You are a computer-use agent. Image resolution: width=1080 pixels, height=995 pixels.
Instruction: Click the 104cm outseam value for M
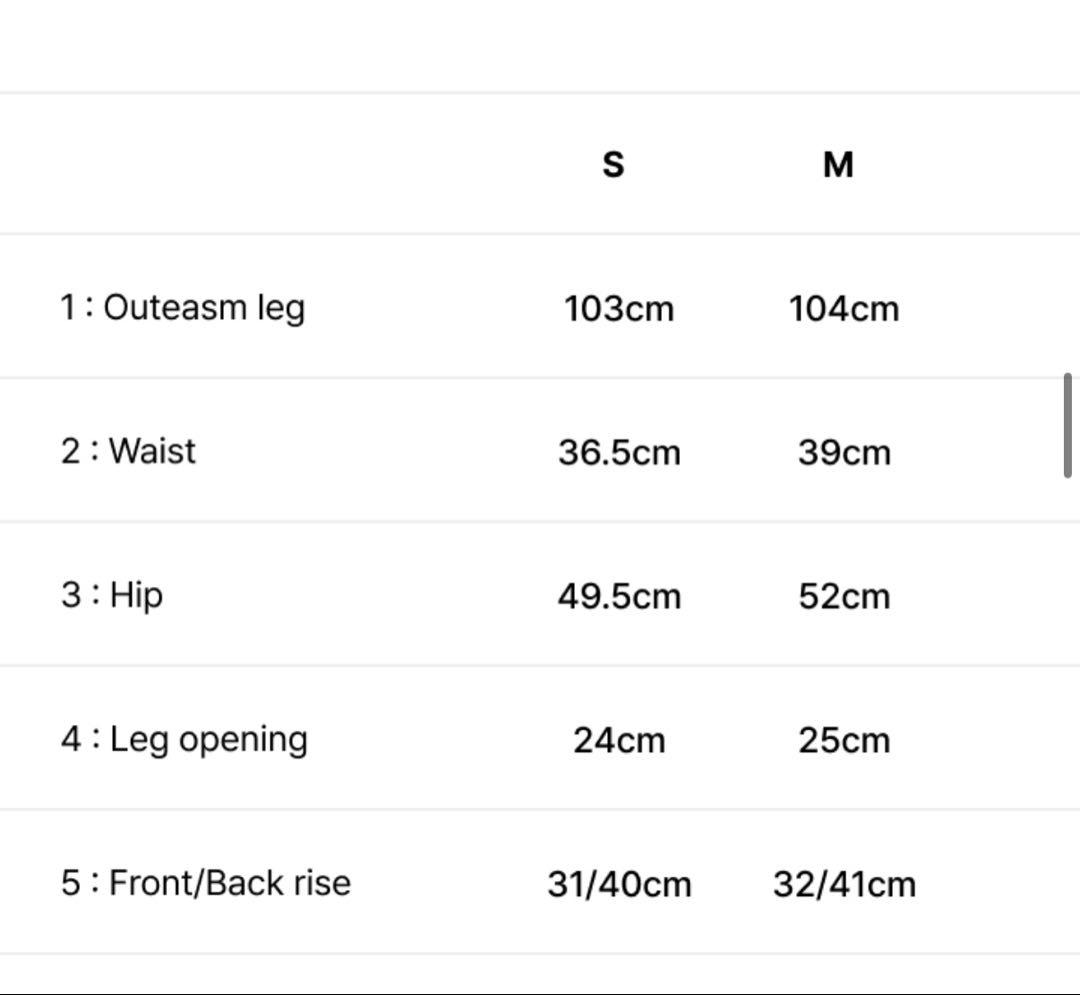pyautogui.click(x=844, y=308)
